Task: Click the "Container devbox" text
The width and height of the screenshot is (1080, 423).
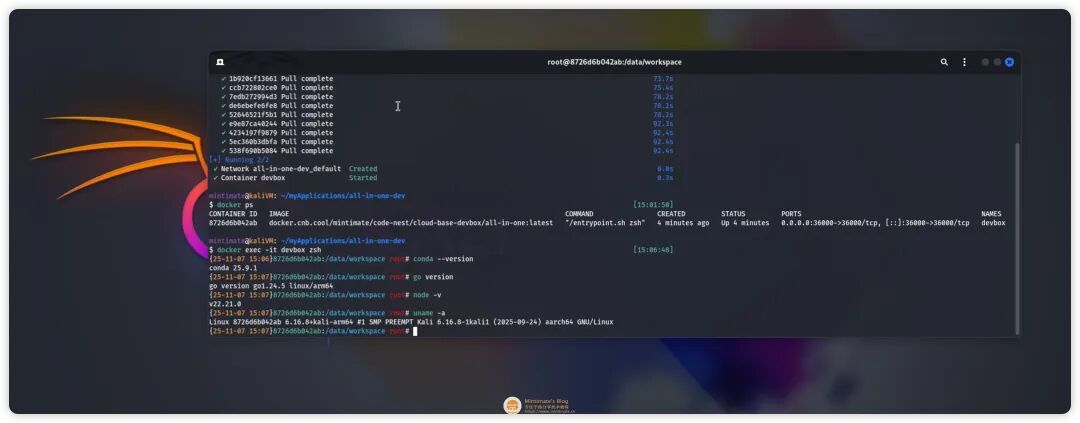Action: [x=253, y=178]
